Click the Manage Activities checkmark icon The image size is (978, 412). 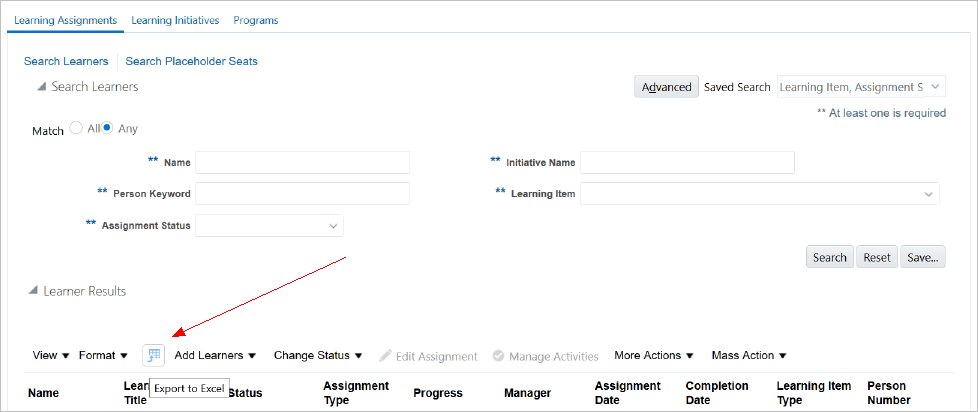(x=498, y=356)
